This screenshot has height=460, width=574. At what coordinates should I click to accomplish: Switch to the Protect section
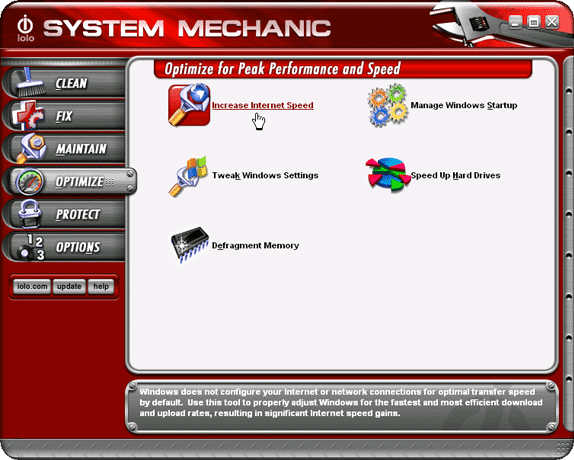(x=78, y=214)
